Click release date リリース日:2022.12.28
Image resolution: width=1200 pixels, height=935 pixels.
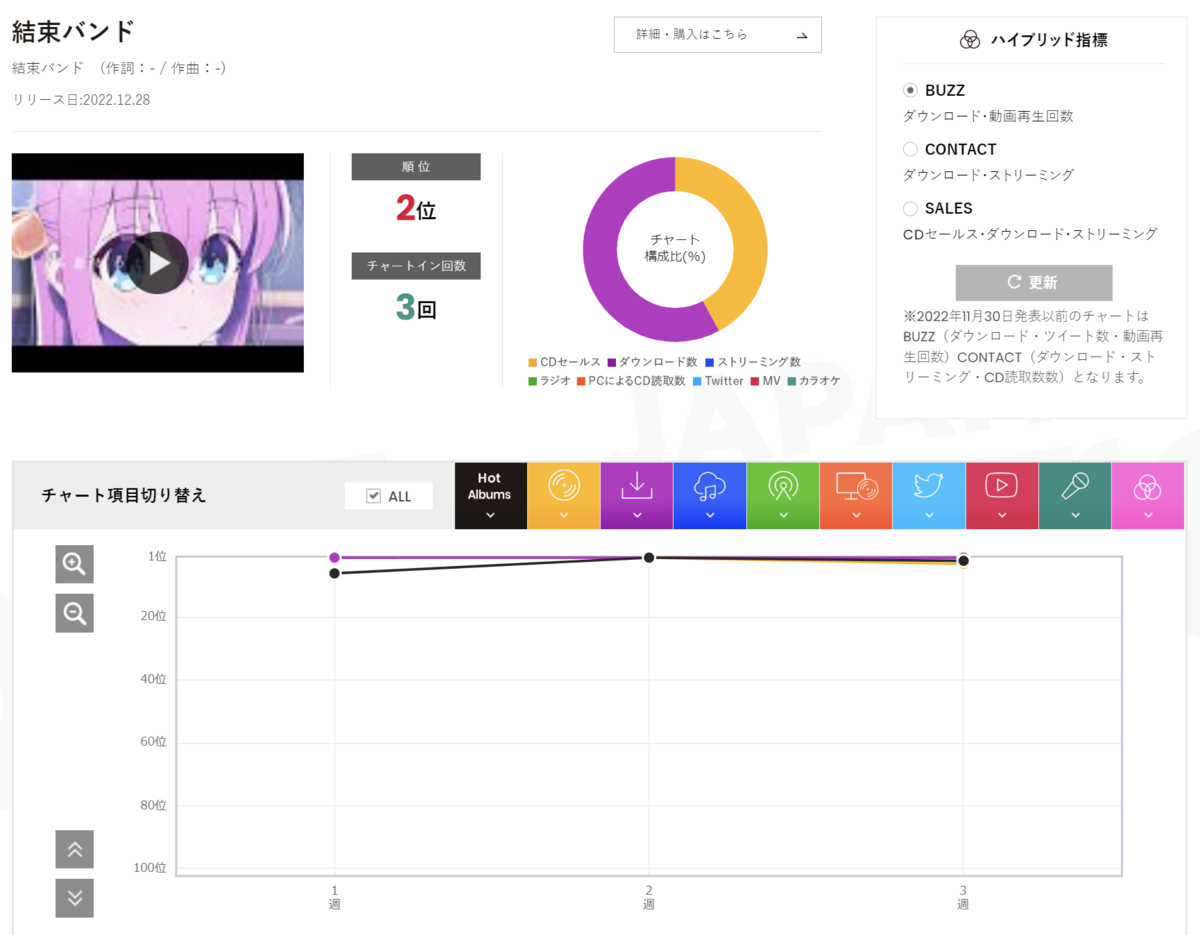[x=81, y=100]
